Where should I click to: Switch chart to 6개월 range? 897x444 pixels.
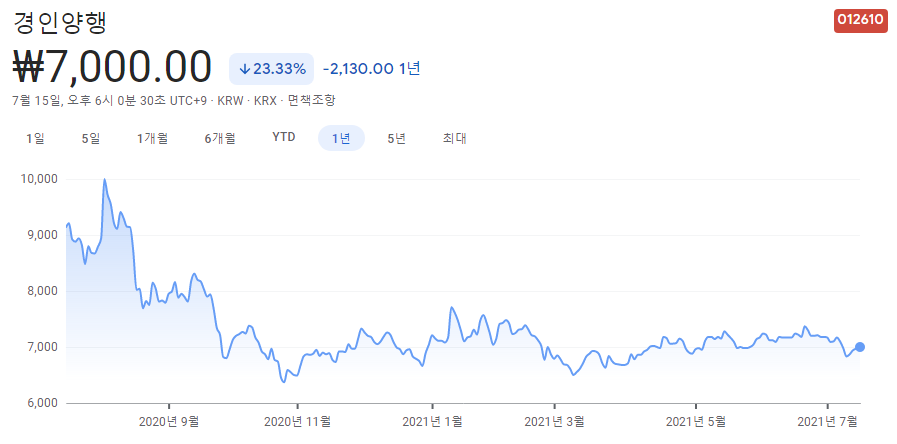(220, 138)
